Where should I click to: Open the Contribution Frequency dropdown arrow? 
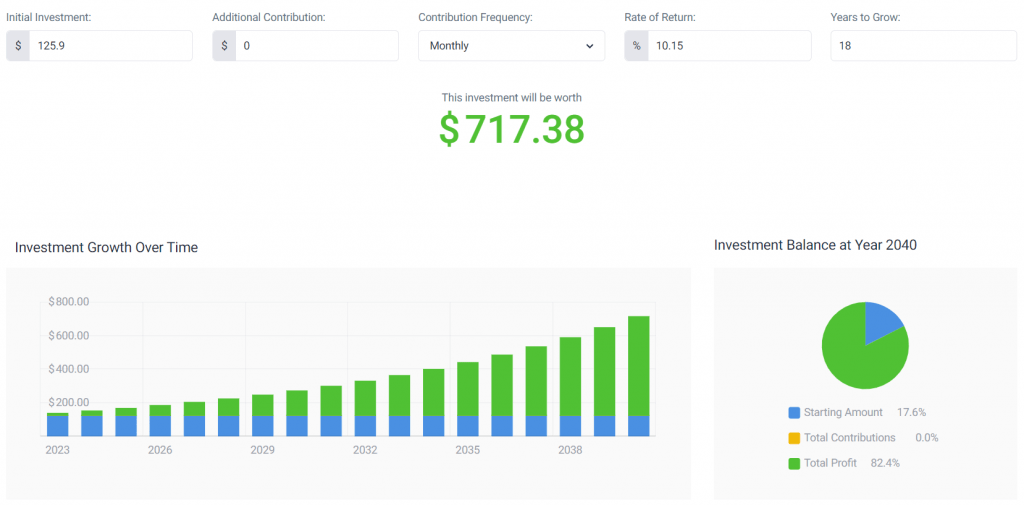[x=589, y=46]
